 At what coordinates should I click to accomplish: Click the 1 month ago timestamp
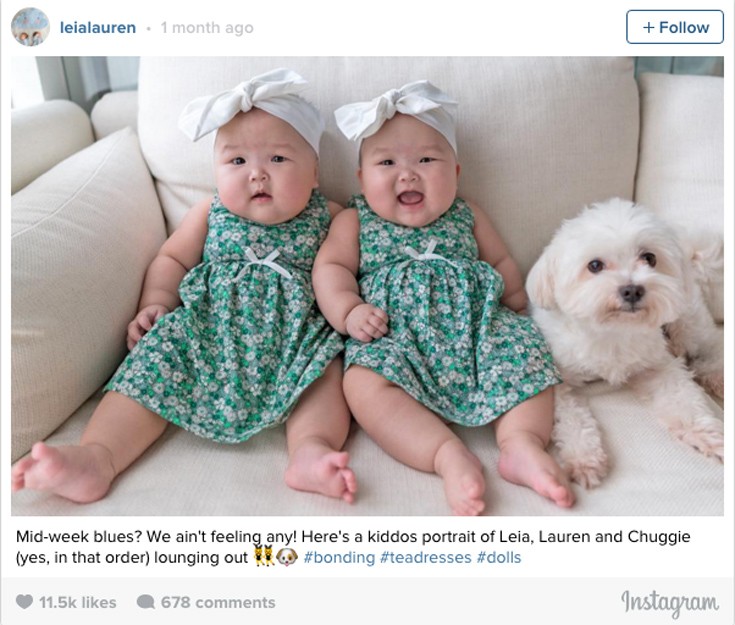[207, 28]
